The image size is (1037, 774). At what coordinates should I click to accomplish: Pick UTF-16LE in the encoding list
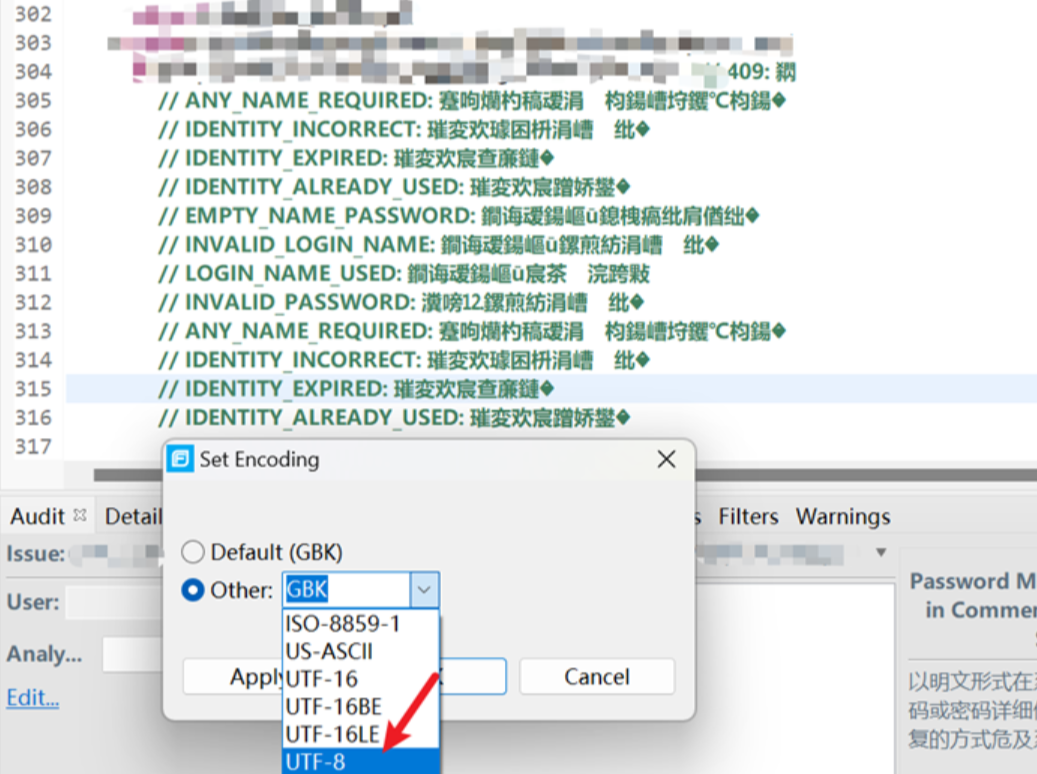click(360, 734)
